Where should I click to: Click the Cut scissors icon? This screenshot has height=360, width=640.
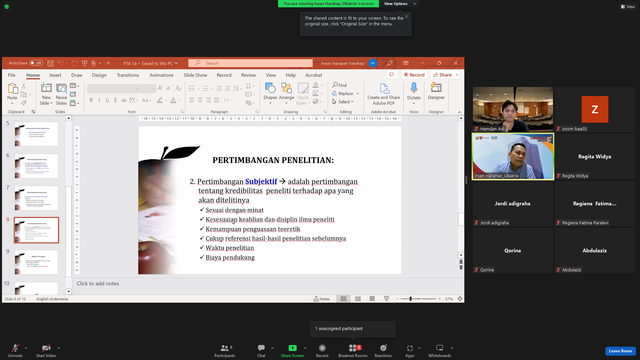pyautogui.click(x=24, y=86)
